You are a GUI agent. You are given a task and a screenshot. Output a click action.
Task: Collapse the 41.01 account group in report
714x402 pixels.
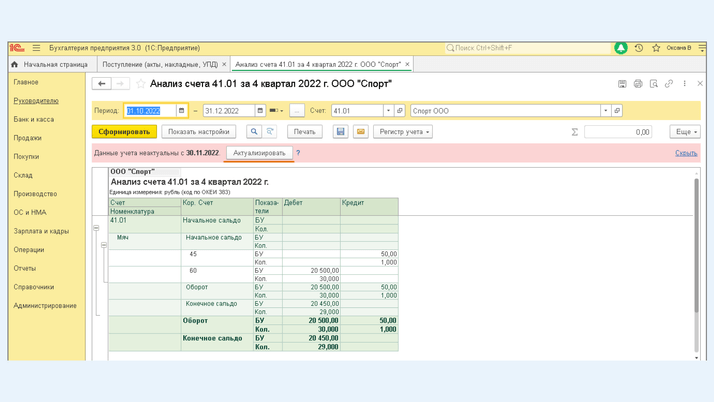point(96,228)
